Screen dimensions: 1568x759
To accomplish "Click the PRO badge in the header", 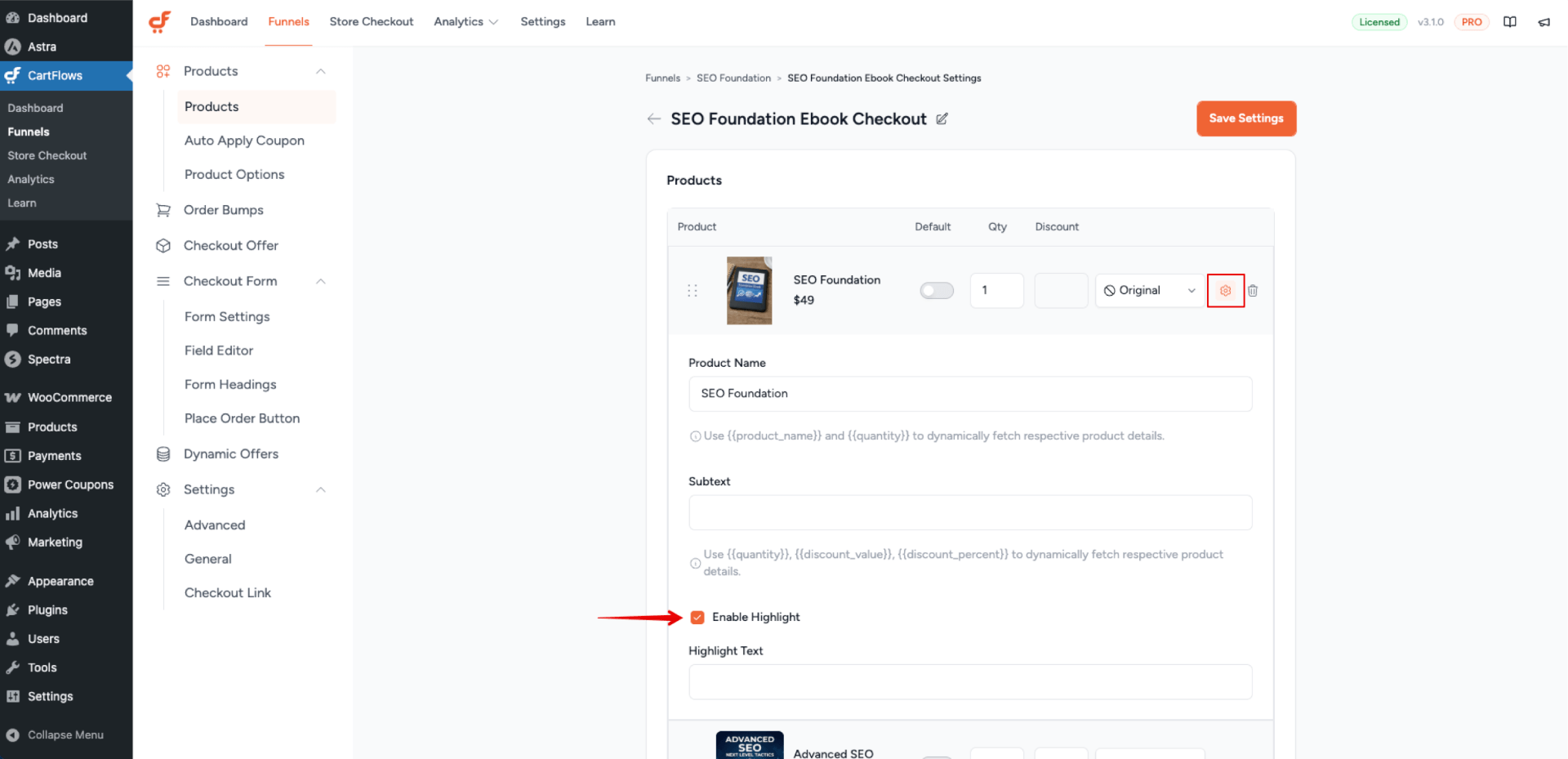I will [x=1472, y=22].
